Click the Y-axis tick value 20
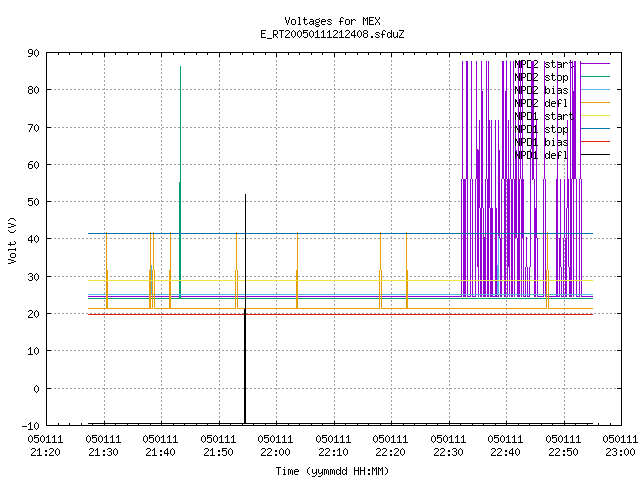The width and height of the screenshot is (640, 480). coord(34,314)
